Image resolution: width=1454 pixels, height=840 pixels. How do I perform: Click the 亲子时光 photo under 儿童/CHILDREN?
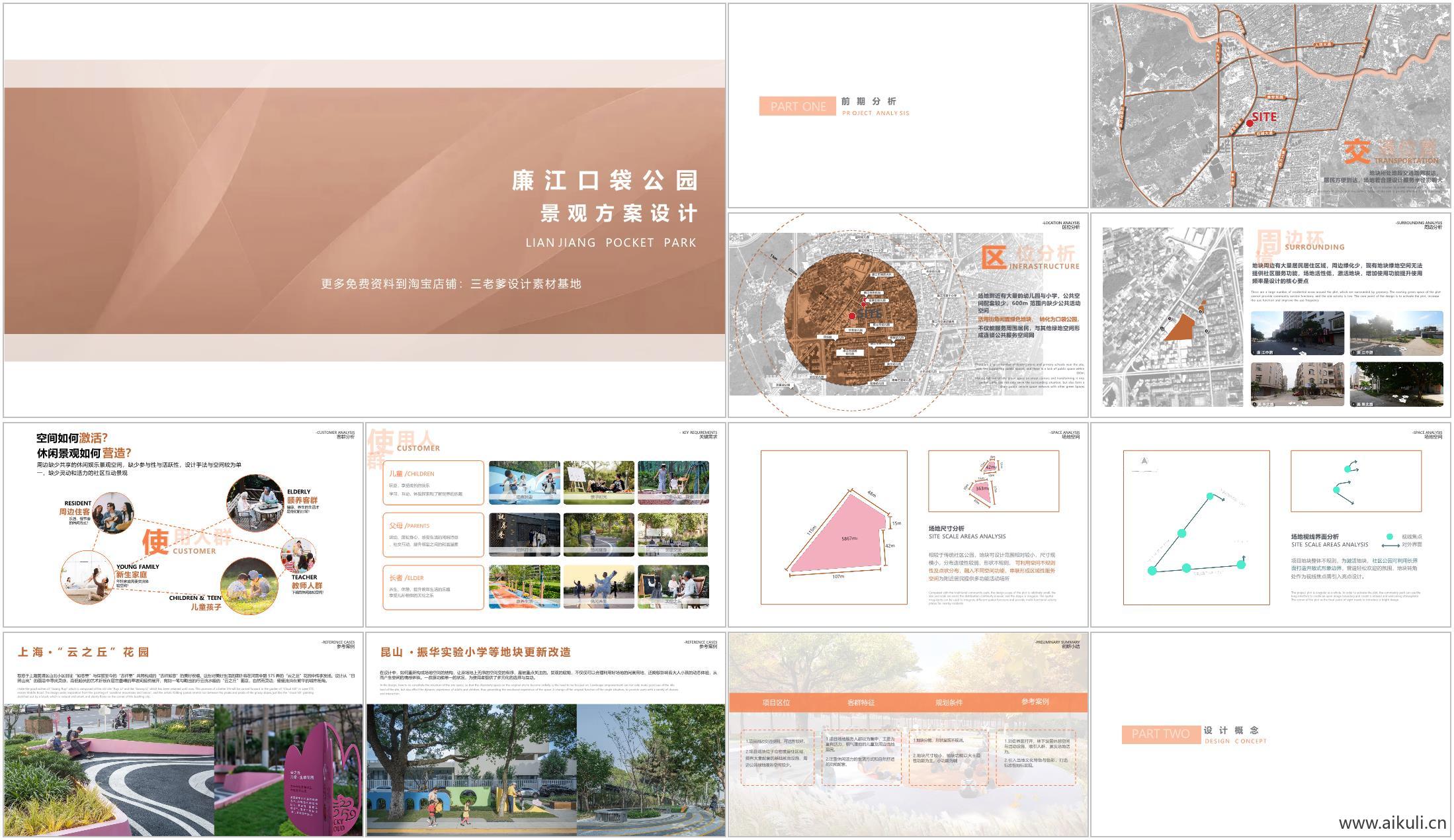599,481
